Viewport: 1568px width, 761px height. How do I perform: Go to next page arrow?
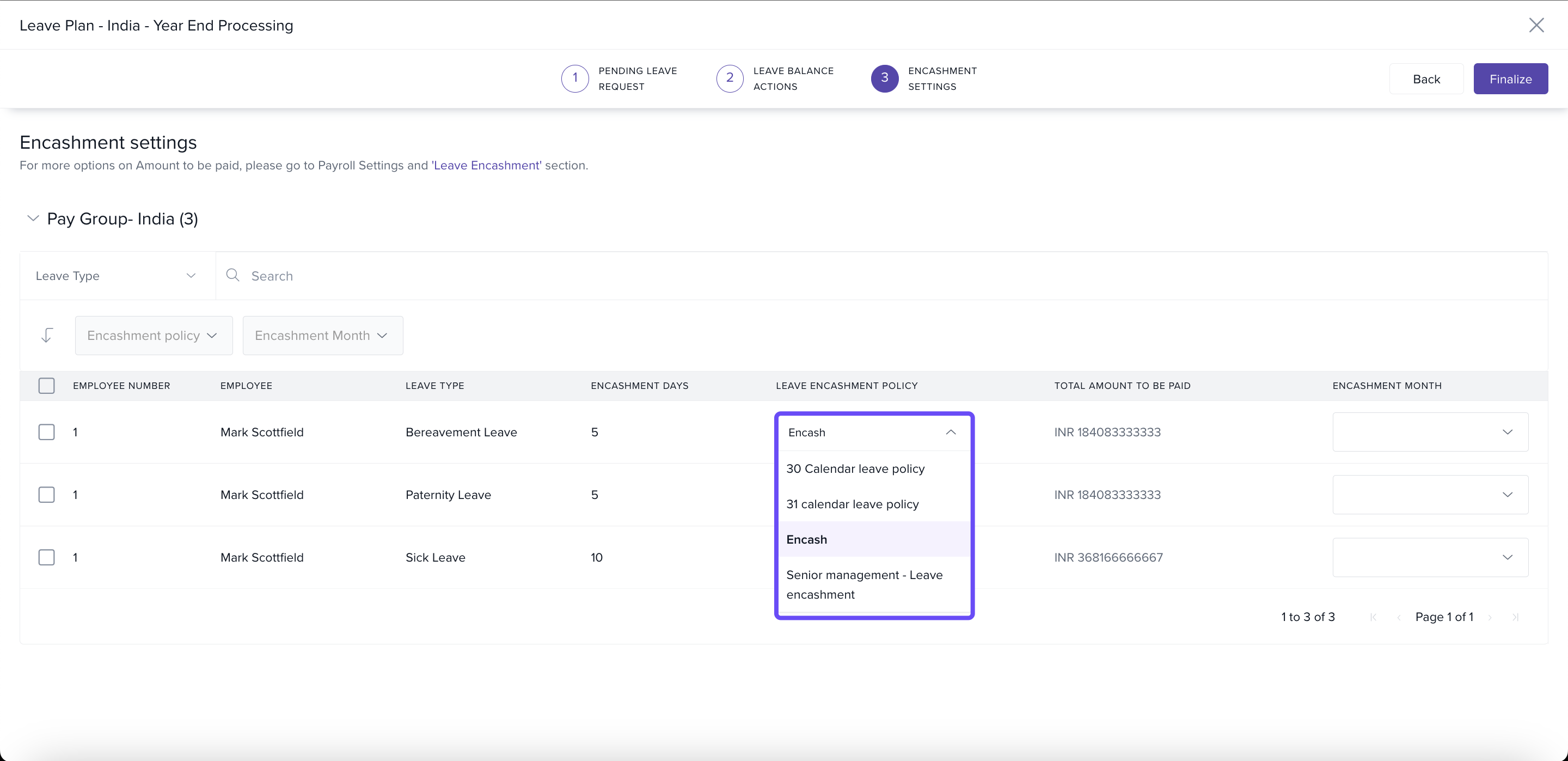pyautogui.click(x=1490, y=617)
